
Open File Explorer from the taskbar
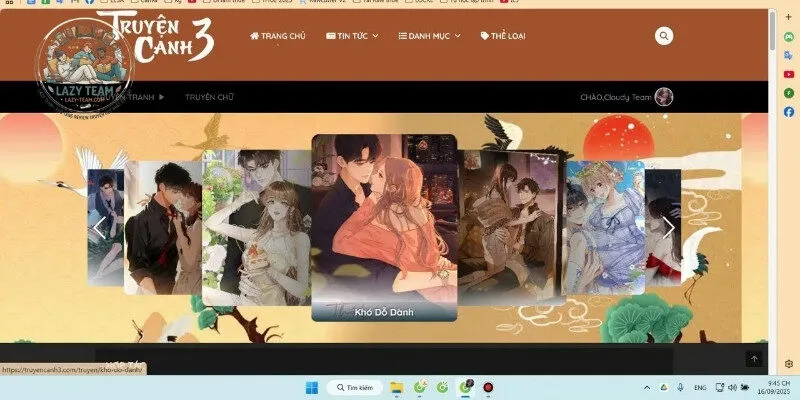[x=396, y=387]
